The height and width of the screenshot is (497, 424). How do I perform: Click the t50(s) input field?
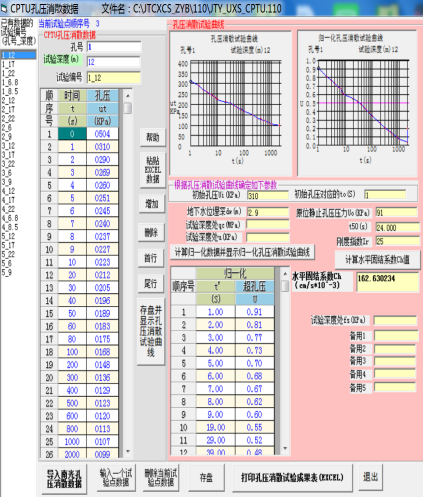tap(398, 228)
